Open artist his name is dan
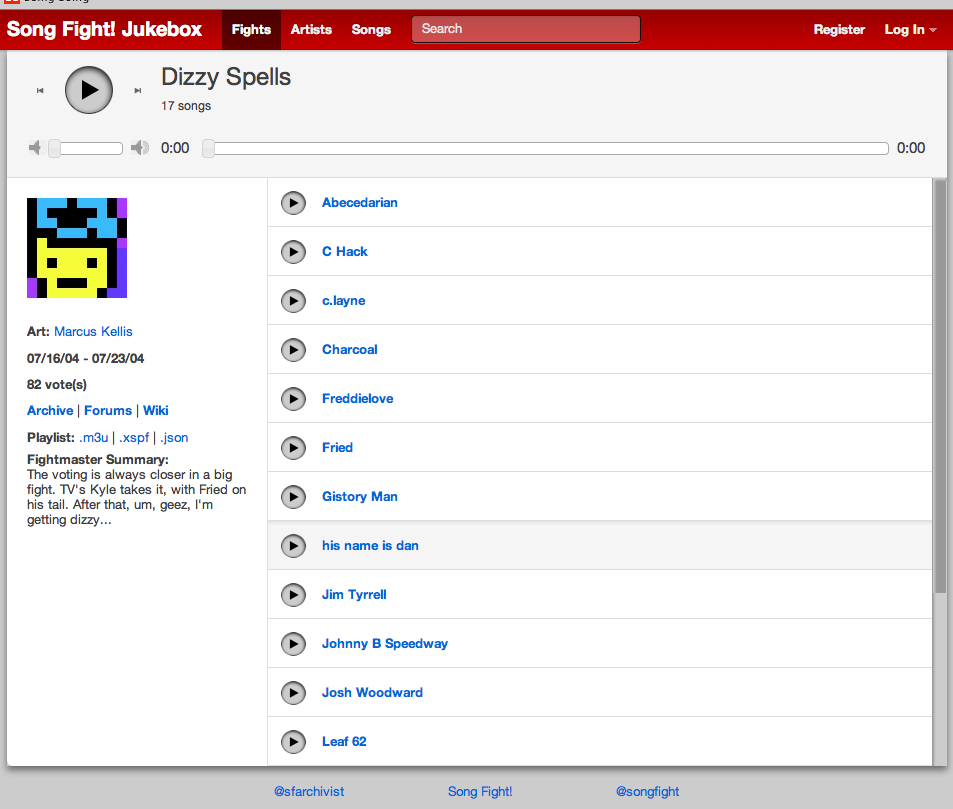953x809 pixels. point(370,546)
